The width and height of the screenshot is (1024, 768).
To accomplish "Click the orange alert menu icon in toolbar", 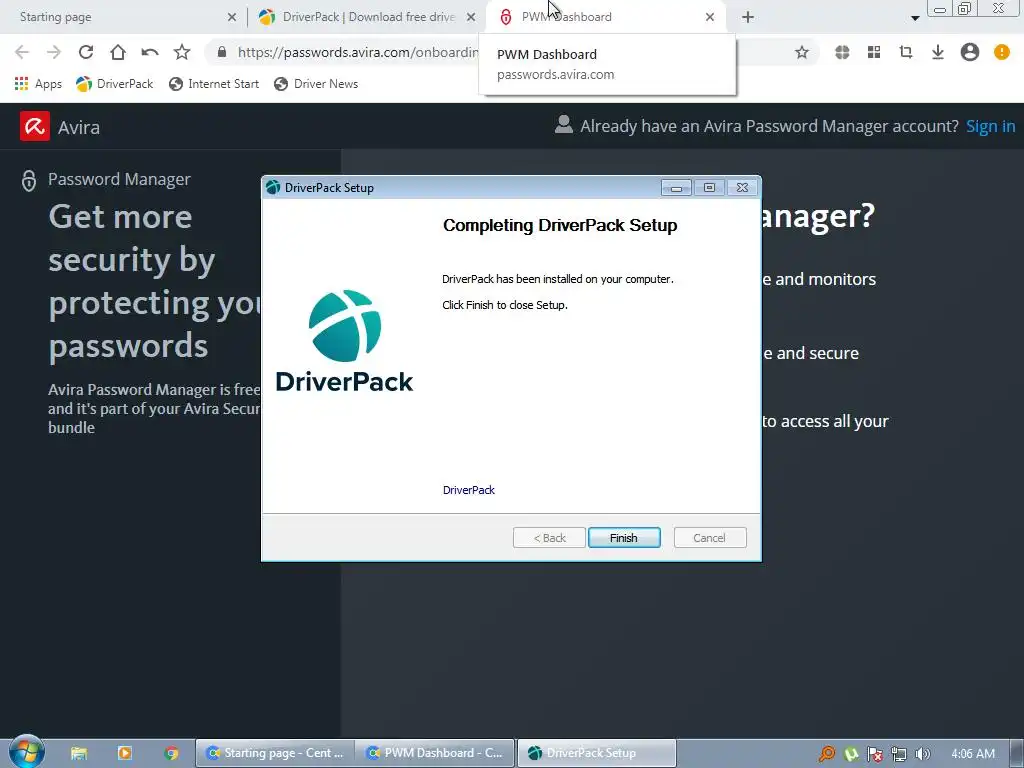I will (1002, 52).
